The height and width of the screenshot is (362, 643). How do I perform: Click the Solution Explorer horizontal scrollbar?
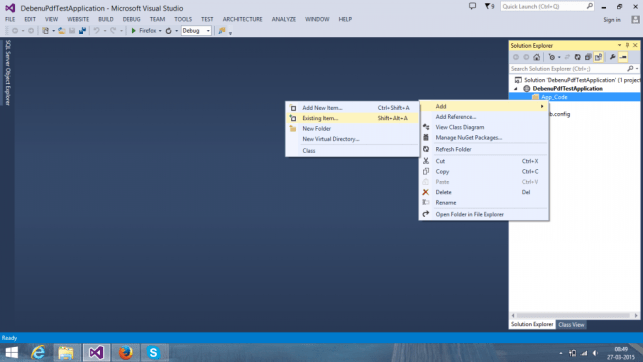(x=574, y=316)
